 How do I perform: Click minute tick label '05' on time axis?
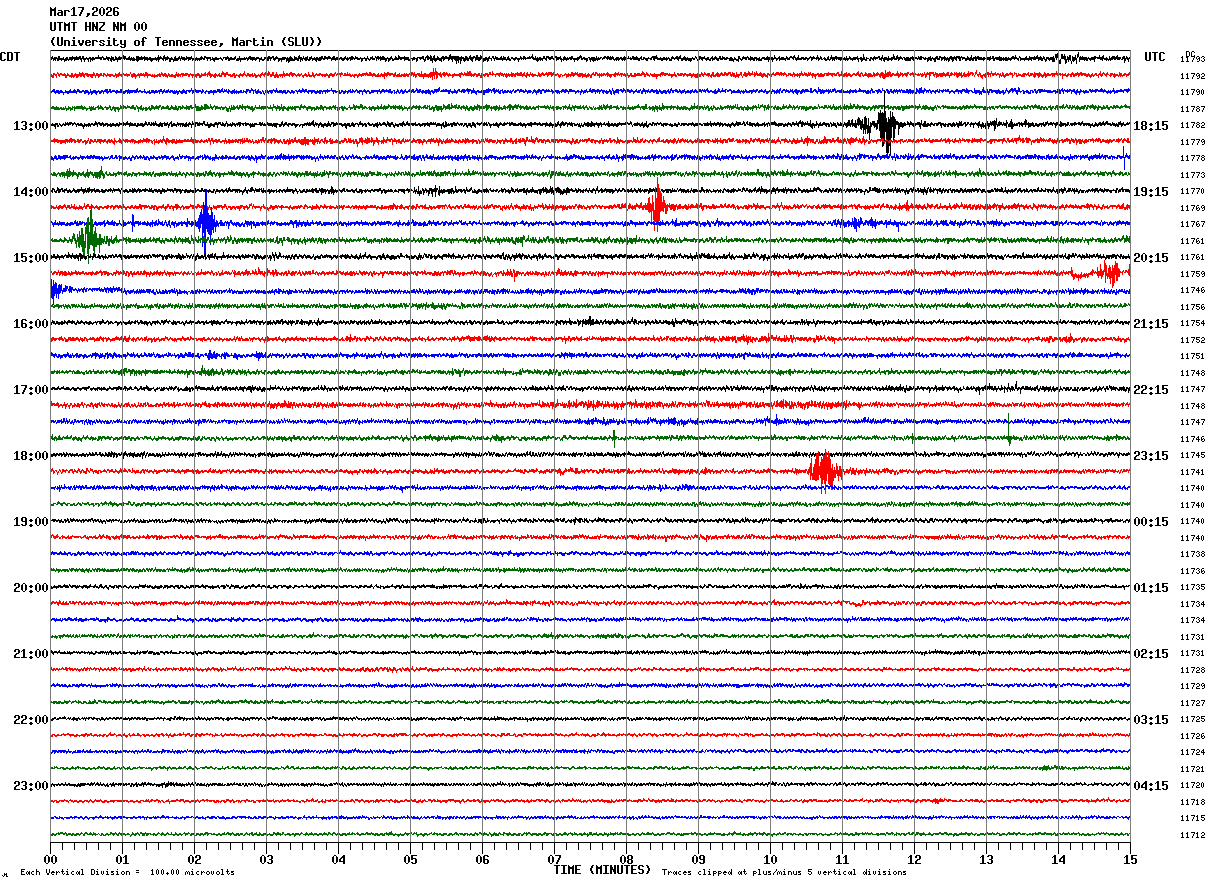pos(410,859)
